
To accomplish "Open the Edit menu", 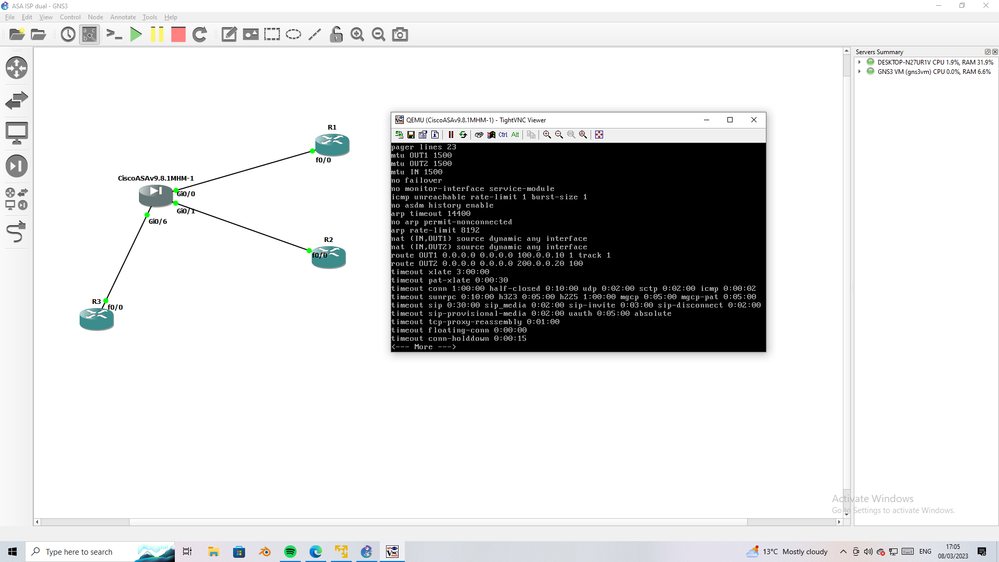I will 27,17.
